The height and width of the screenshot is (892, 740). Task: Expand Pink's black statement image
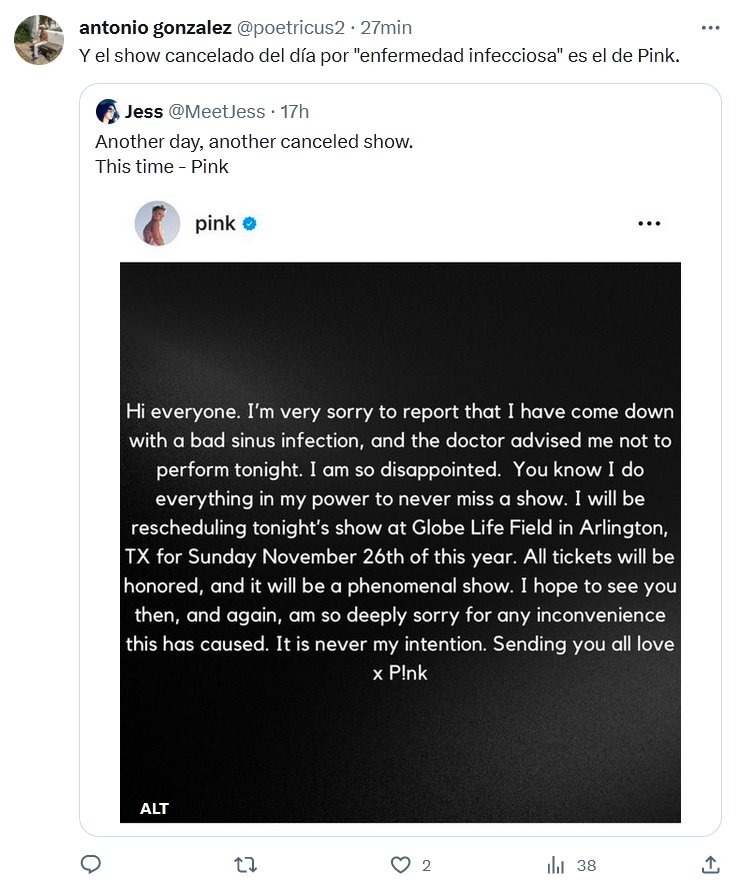pos(400,541)
